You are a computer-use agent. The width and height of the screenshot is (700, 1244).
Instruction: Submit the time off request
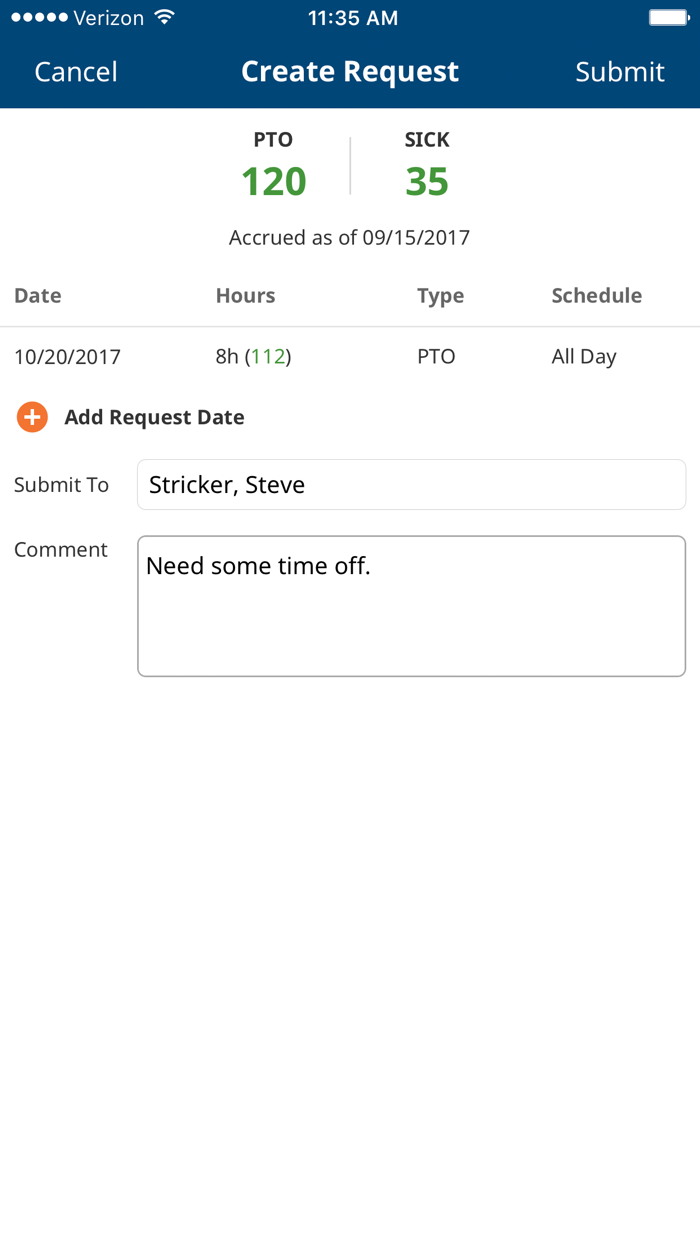pyautogui.click(x=620, y=71)
